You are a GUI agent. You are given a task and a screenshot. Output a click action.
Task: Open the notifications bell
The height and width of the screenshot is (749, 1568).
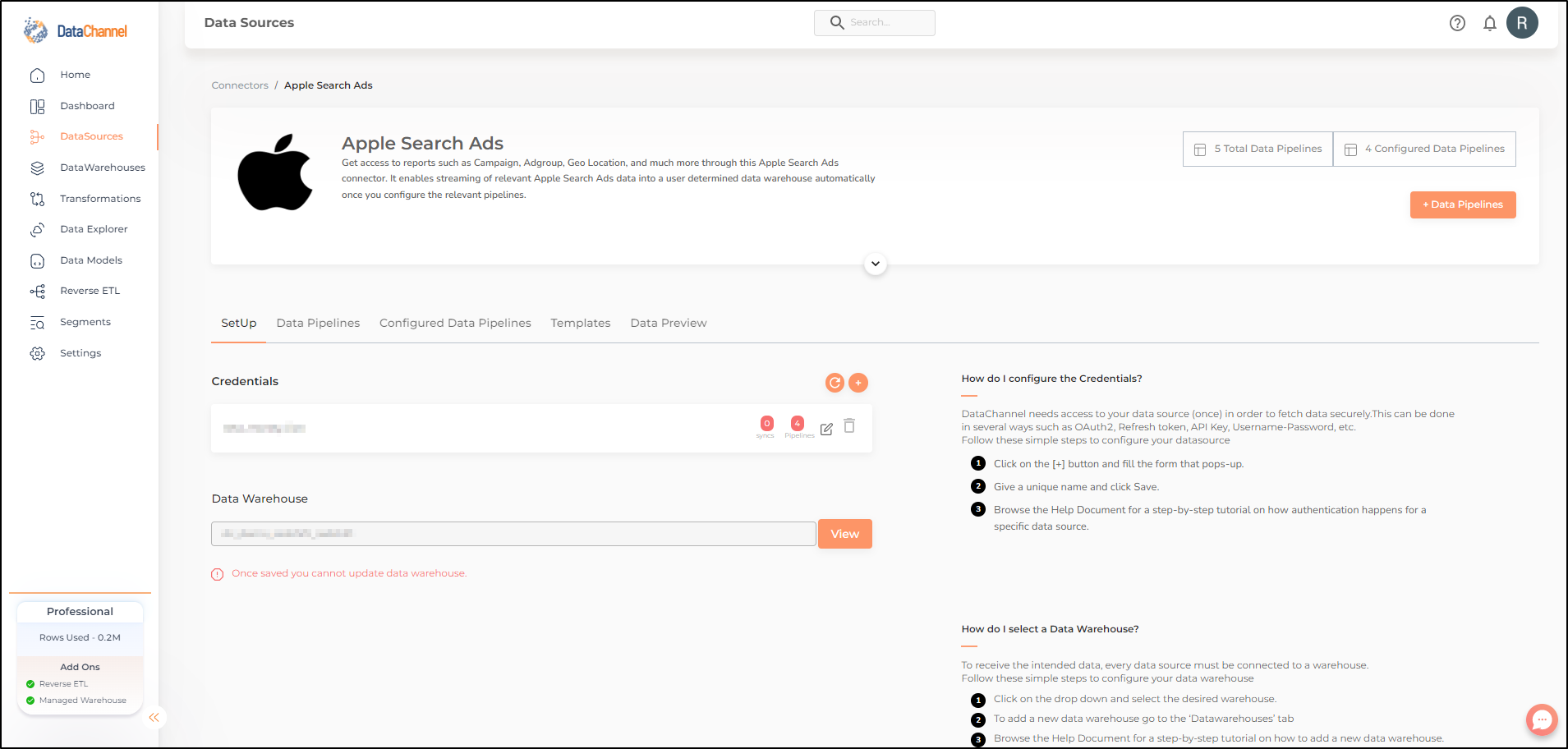pyautogui.click(x=1490, y=23)
